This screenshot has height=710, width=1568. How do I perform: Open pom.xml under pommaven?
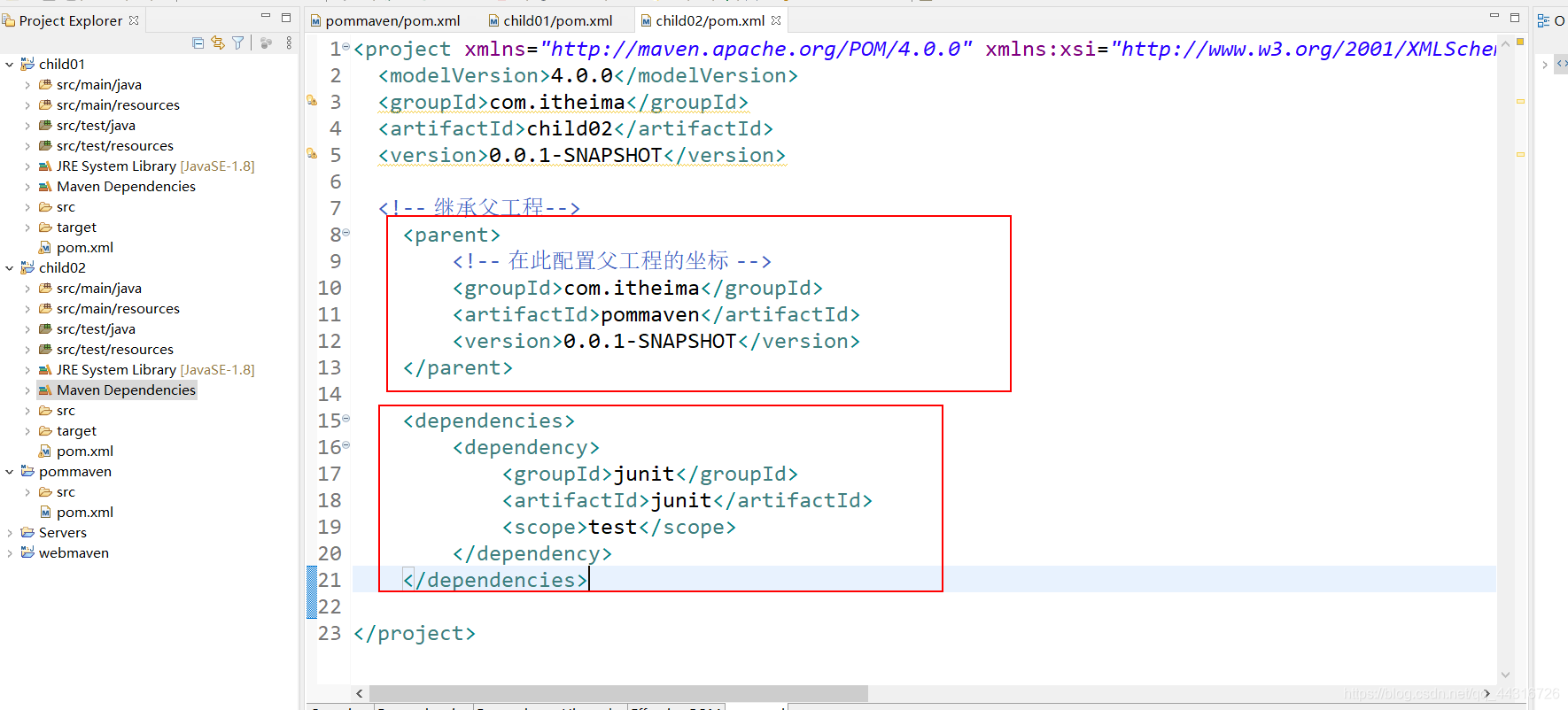tap(84, 512)
